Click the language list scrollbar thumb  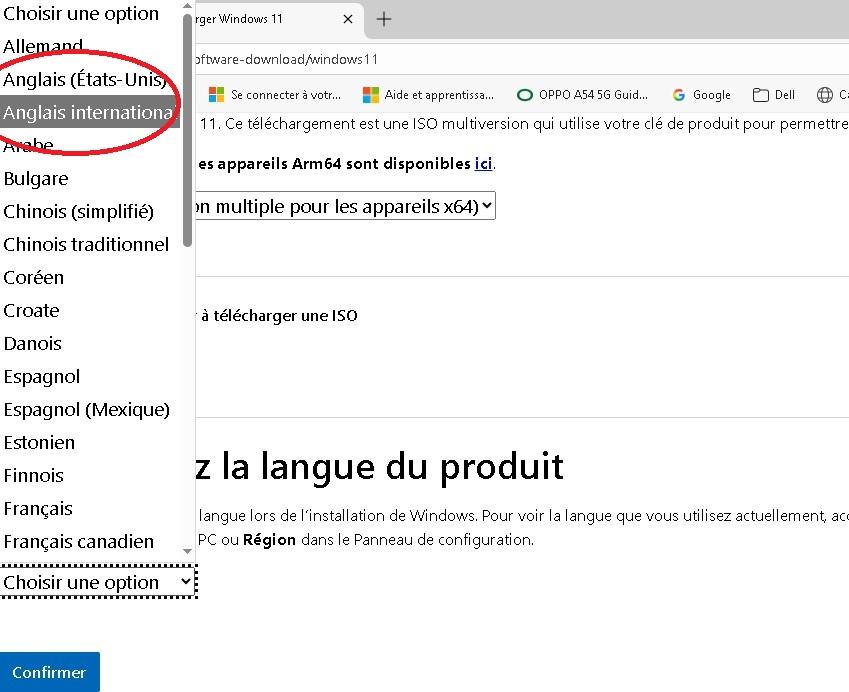[x=187, y=130]
